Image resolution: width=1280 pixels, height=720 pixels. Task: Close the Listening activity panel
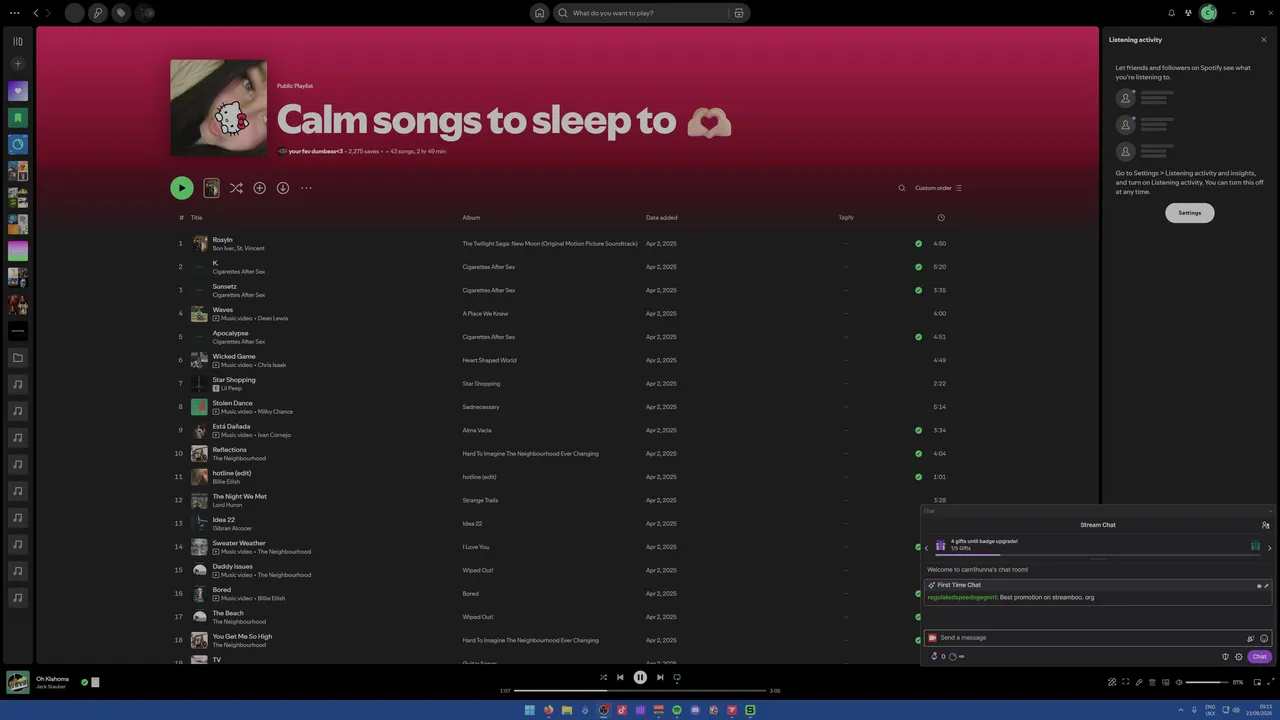coord(1263,40)
